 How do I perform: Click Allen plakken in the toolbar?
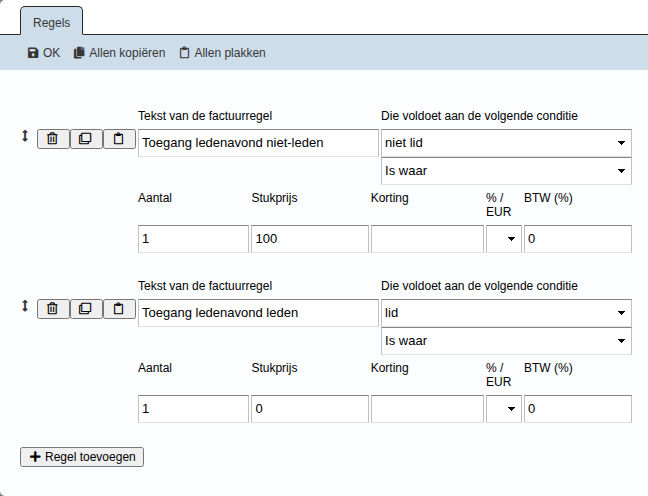(222, 53)
